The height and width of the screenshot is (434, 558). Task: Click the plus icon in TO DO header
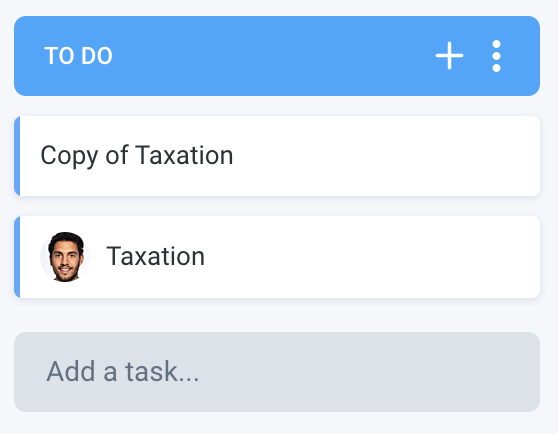pyautogui.click(x=449, y=56)
